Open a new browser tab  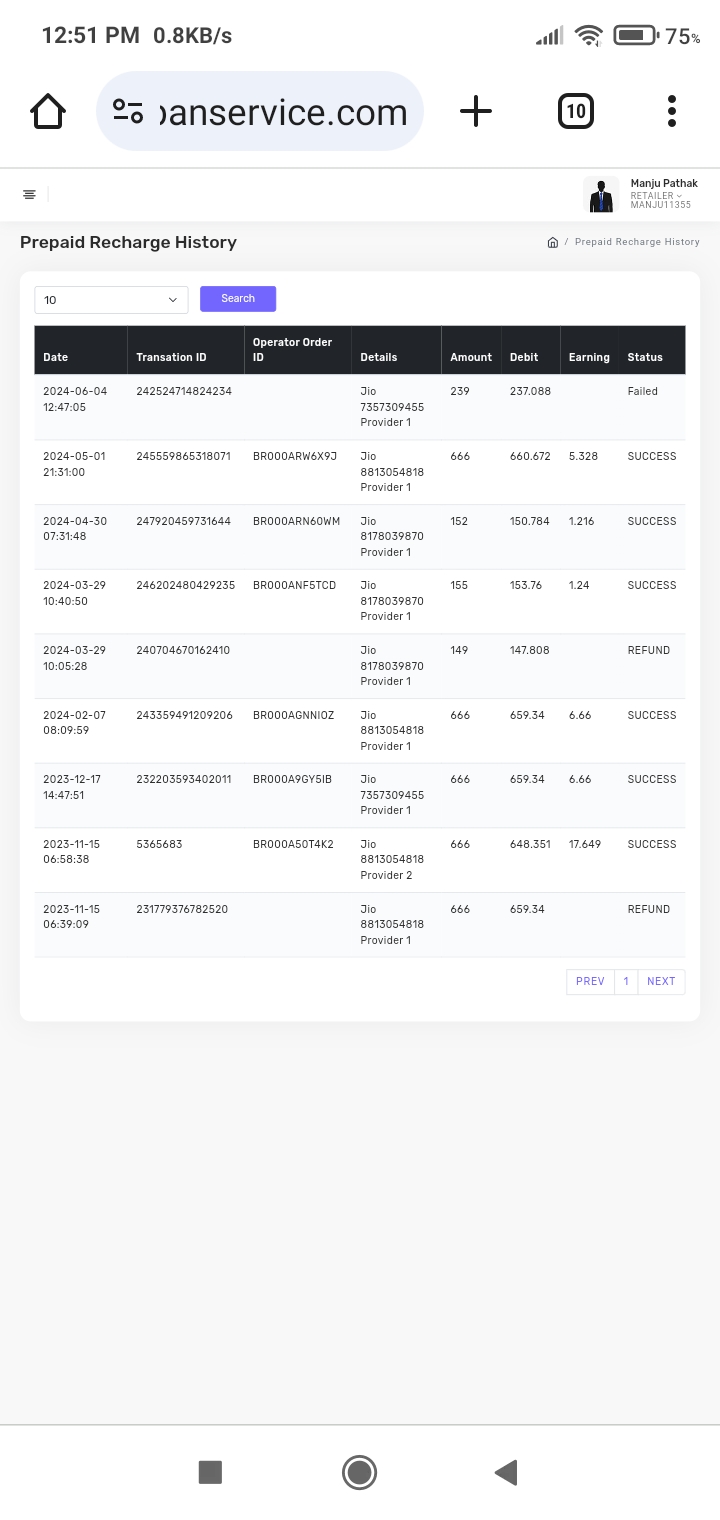[x=476, y=111]
